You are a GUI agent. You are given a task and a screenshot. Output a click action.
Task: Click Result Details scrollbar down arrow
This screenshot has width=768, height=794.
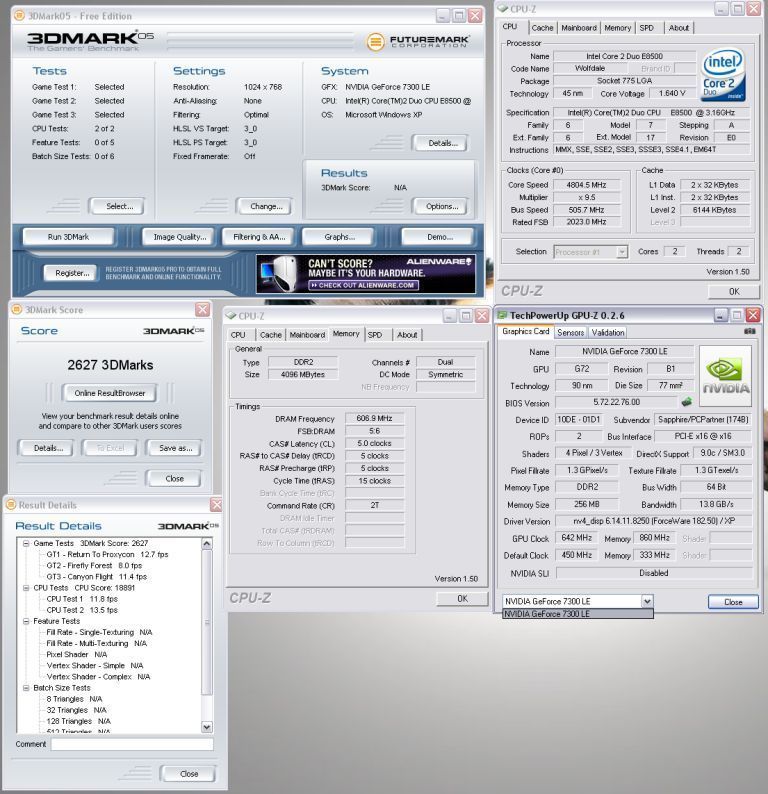[x=207, y=727]
